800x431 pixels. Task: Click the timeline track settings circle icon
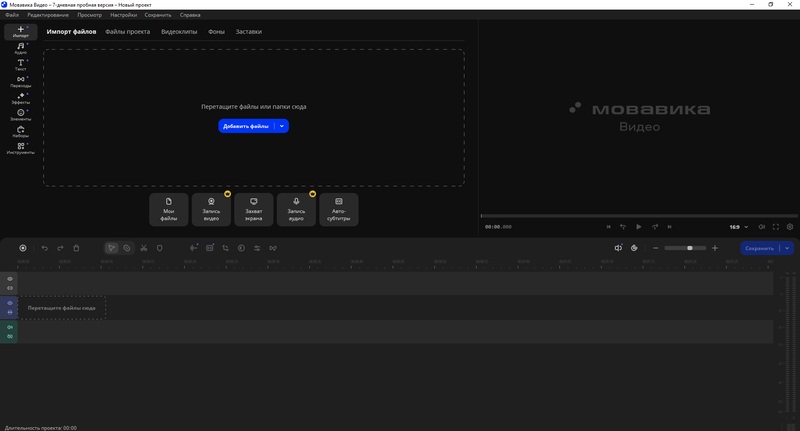click(x=23, y=248)
